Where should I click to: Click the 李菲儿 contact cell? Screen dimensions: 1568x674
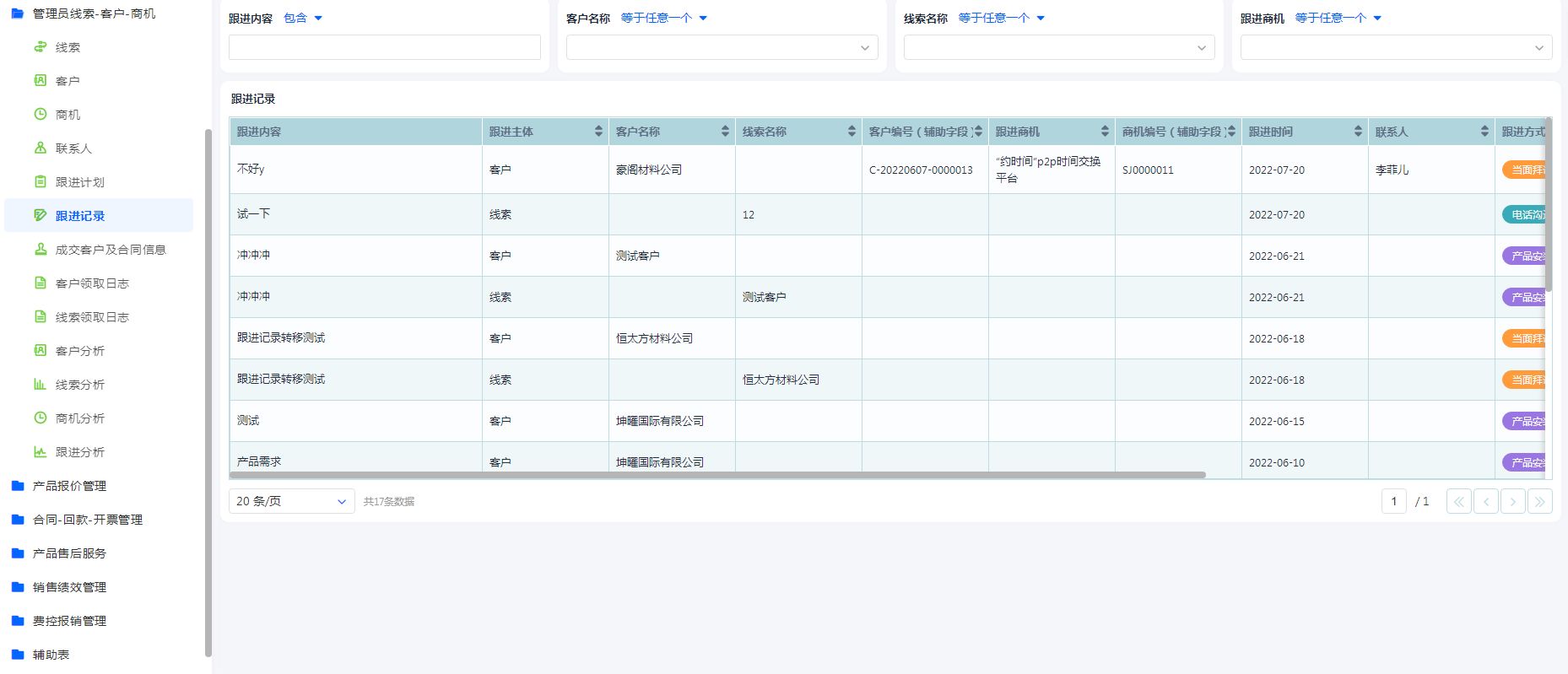coord(1431,170)
